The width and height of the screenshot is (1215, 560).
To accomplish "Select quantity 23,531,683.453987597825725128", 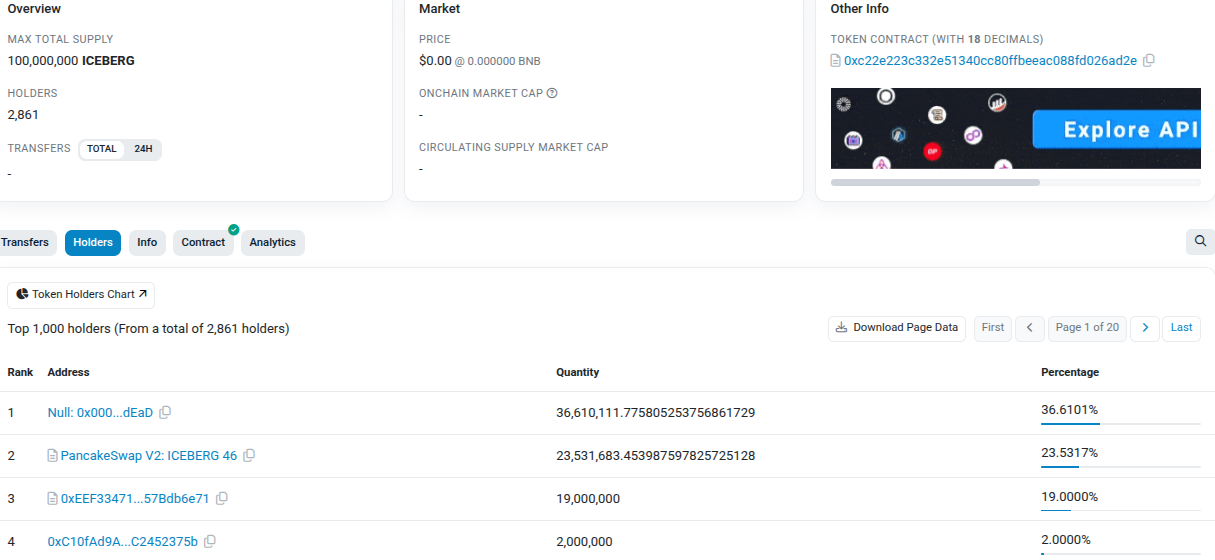I will [656, 456].
